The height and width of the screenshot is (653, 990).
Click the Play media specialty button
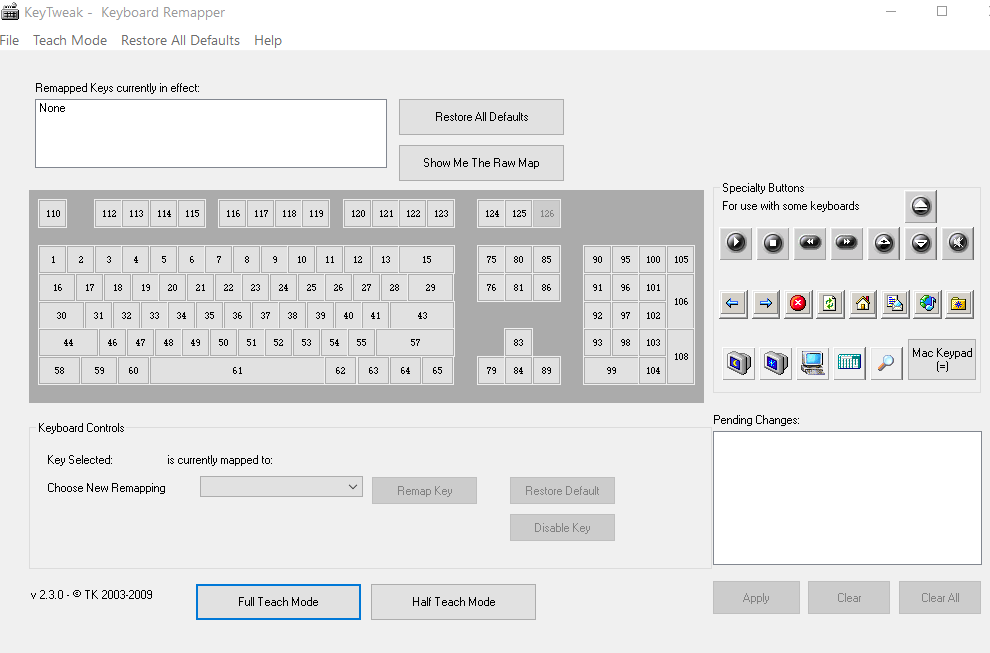736,242
